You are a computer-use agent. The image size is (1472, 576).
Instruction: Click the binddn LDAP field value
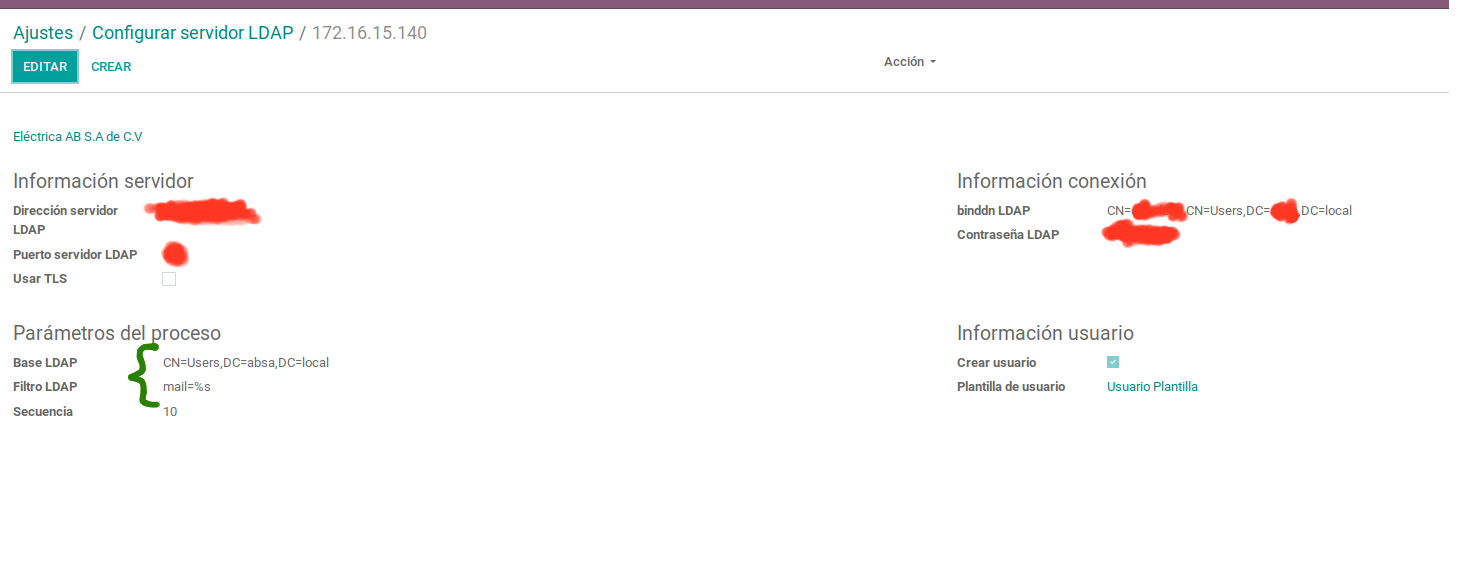1228,211
